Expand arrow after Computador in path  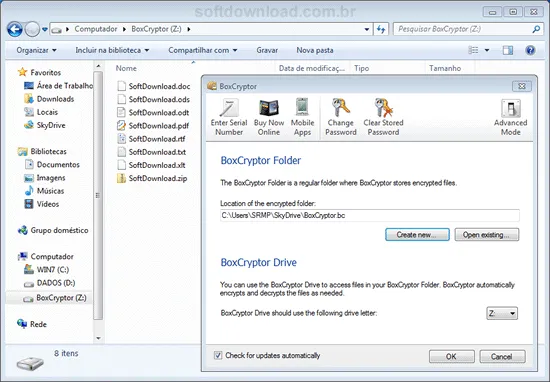tap(124, 29)
